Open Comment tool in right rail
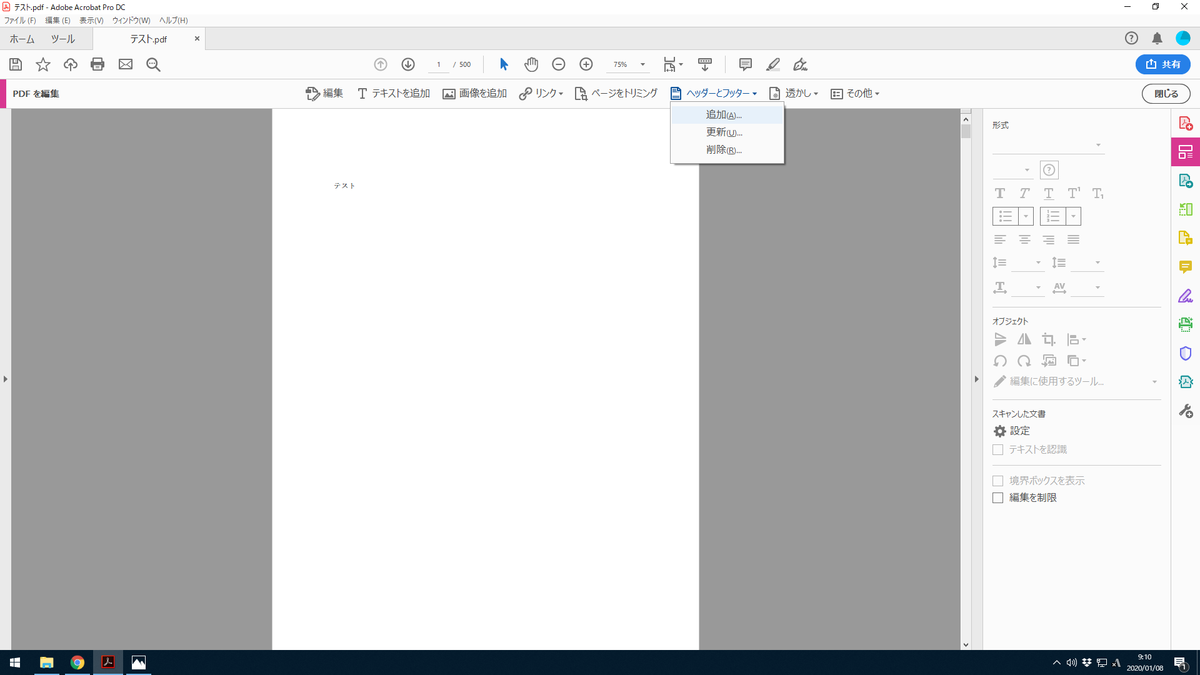1200x675 pixels. (1186, 267)
